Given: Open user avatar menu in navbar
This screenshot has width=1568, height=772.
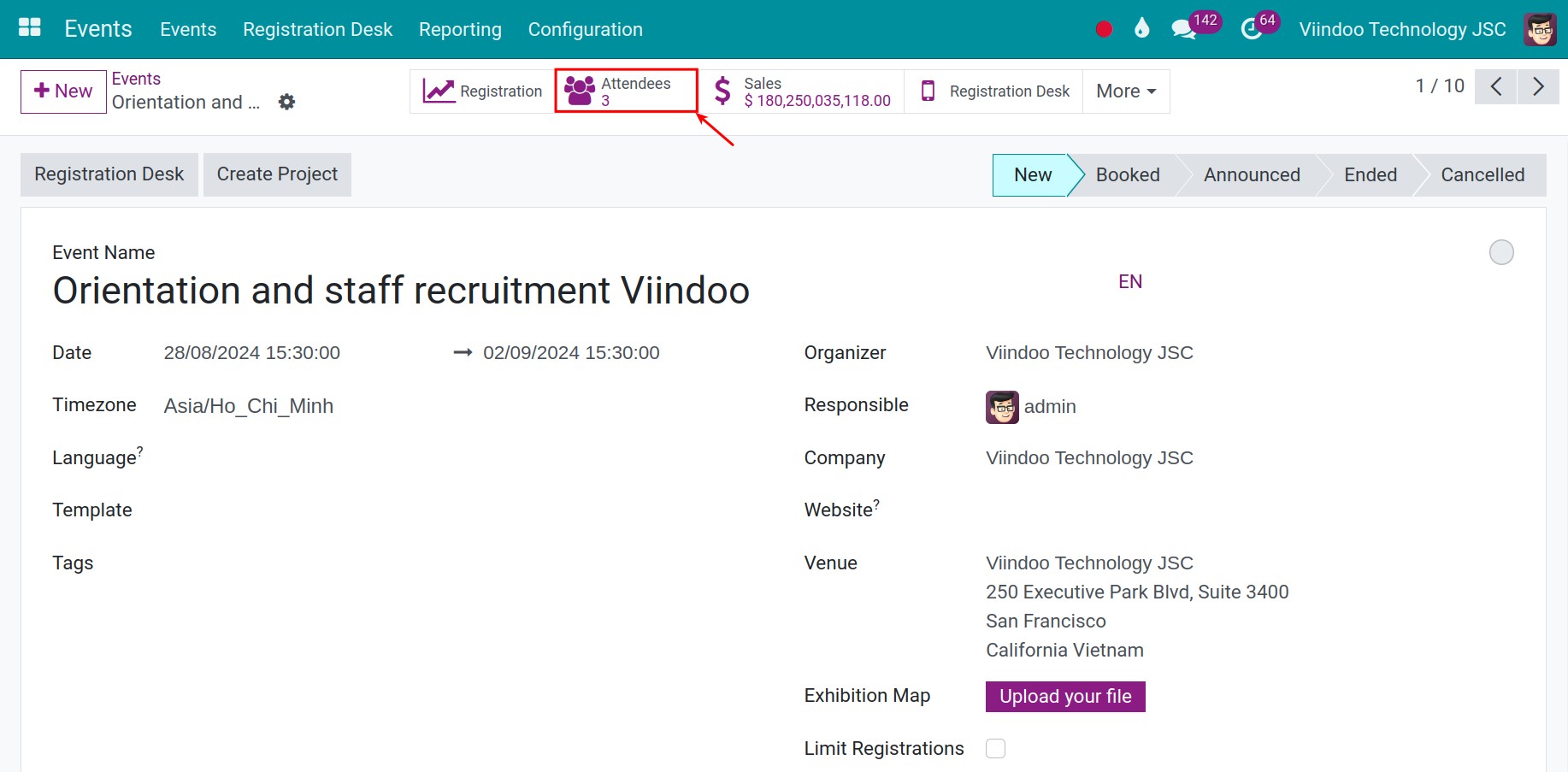Looking at the screenshot, I should pos(1540,29).
